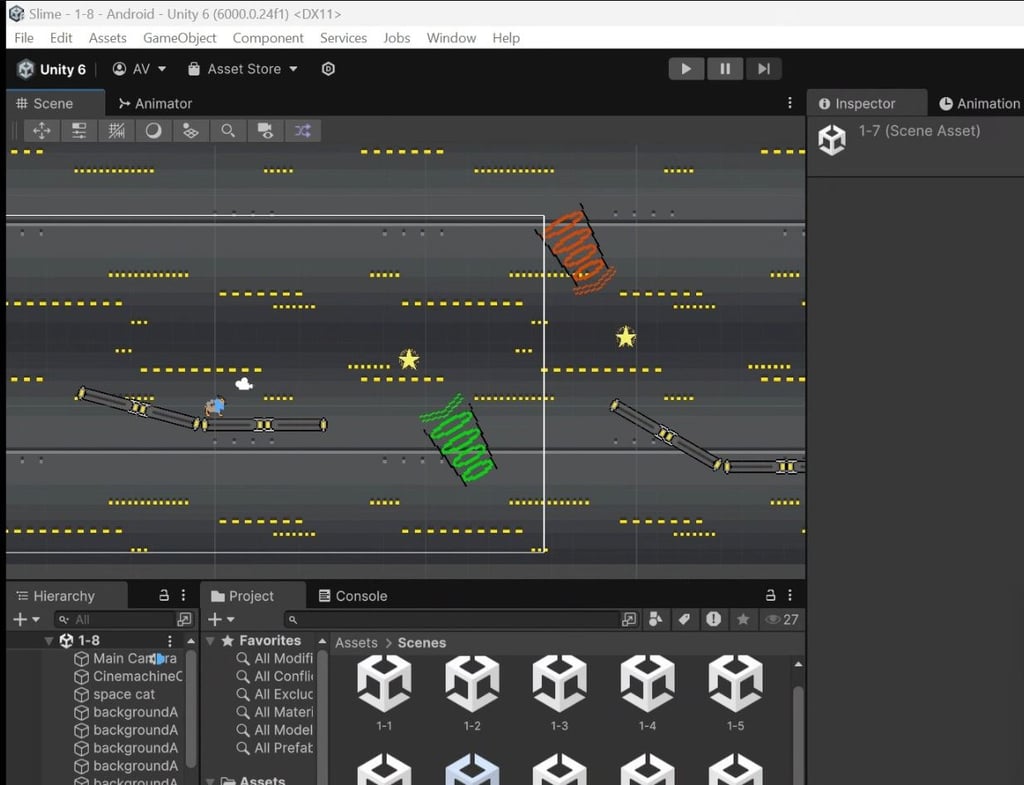Click the Search by Type icon in Project
The width and height of the screenshot is (1024, 785).
[655, 620]
